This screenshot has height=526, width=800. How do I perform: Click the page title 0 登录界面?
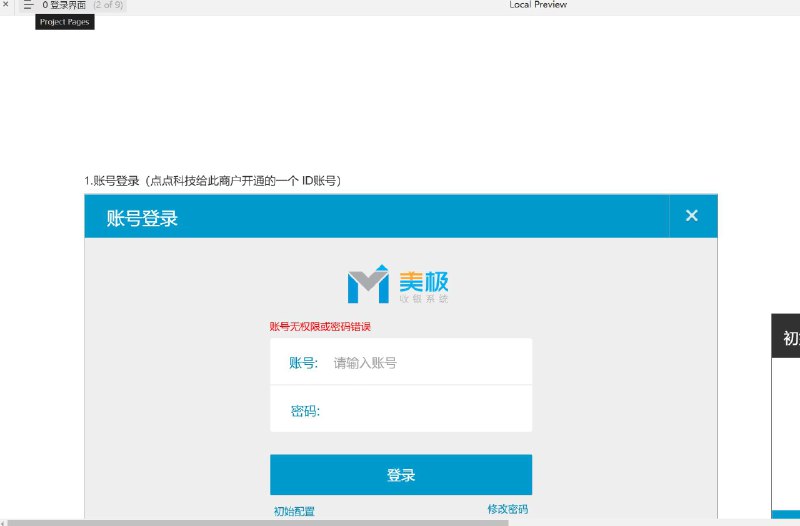tap(64, 5)
